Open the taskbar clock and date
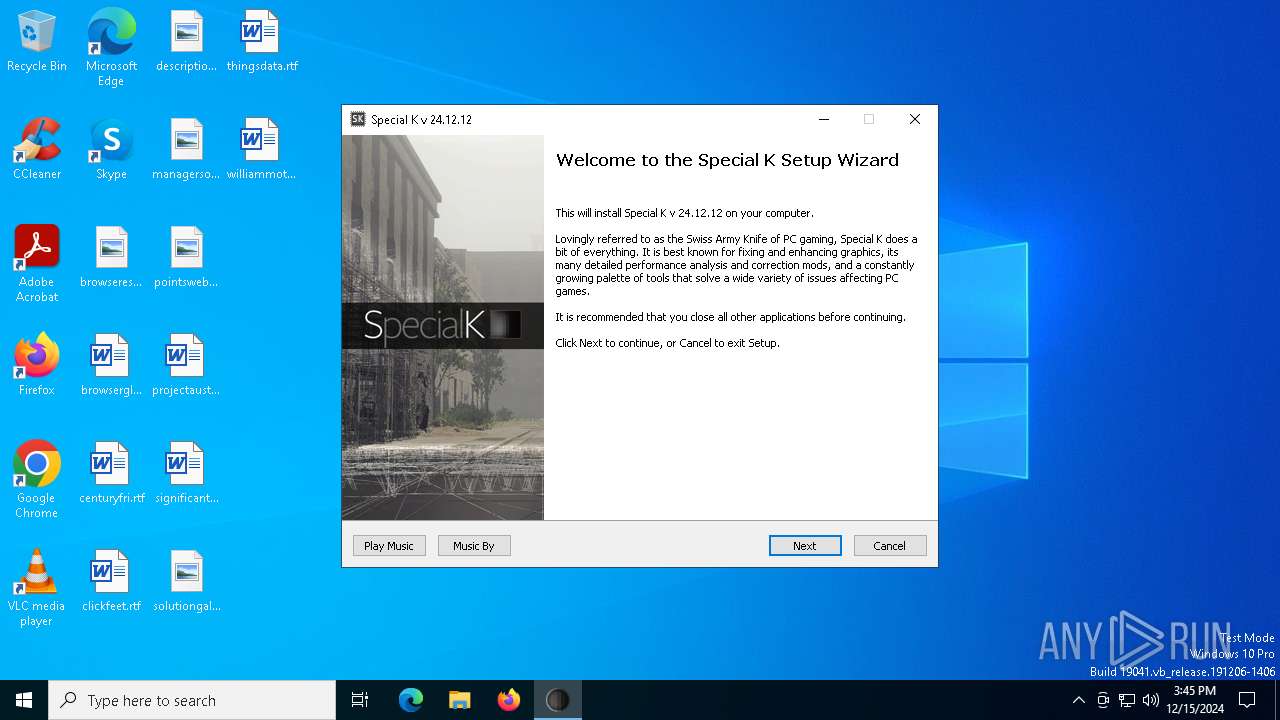Image resolution: width=1280 pixels, height=720 pixels. point(1195,700)
